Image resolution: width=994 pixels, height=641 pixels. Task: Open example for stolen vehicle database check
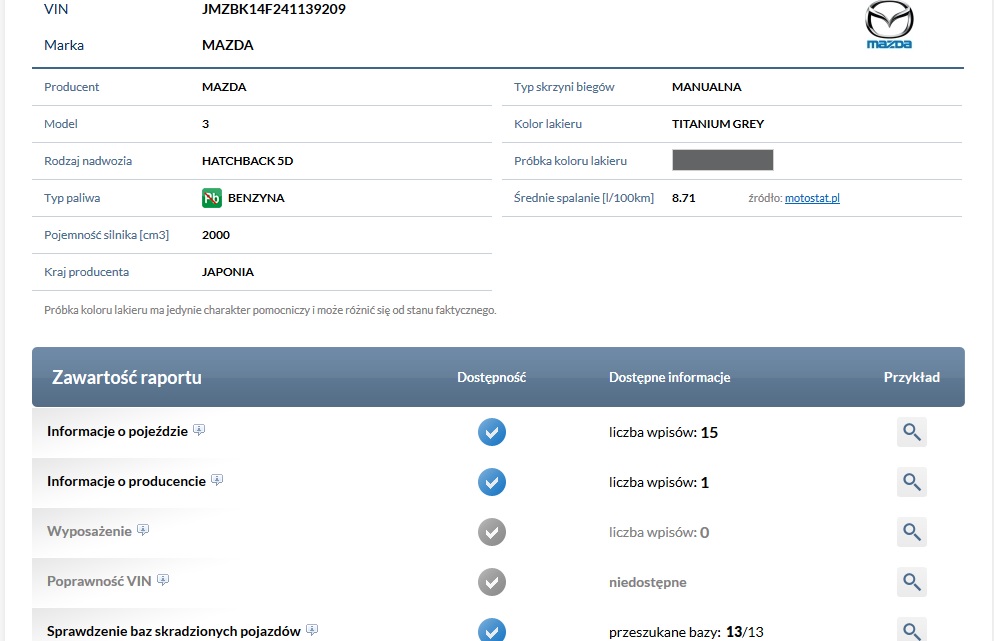pos(911,630)
